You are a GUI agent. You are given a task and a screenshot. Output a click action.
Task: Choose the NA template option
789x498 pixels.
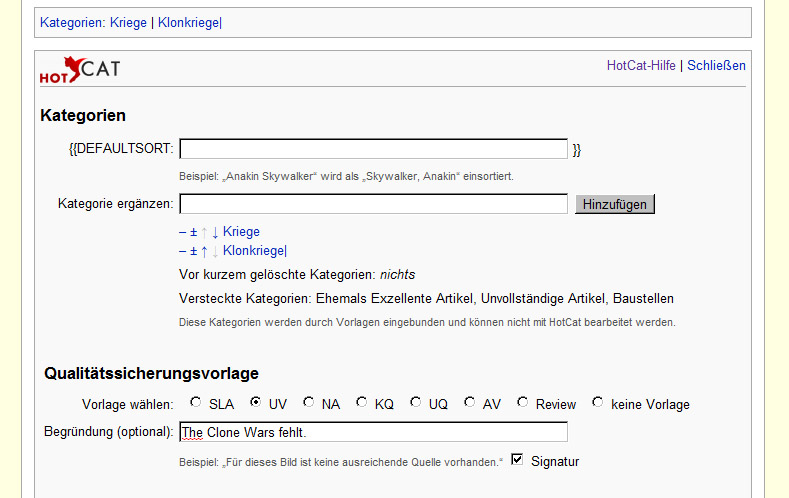coord(309,403)
